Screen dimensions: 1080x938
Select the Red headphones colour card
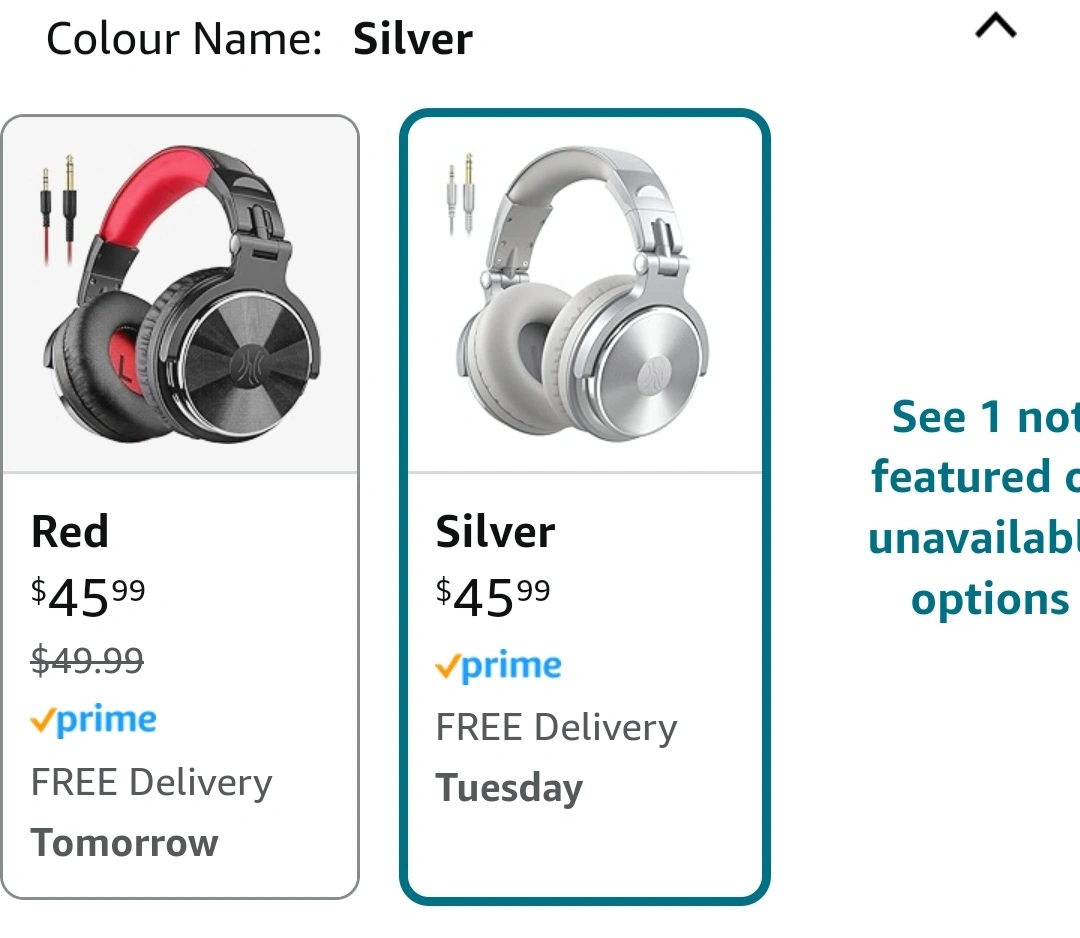pos(180,507)
